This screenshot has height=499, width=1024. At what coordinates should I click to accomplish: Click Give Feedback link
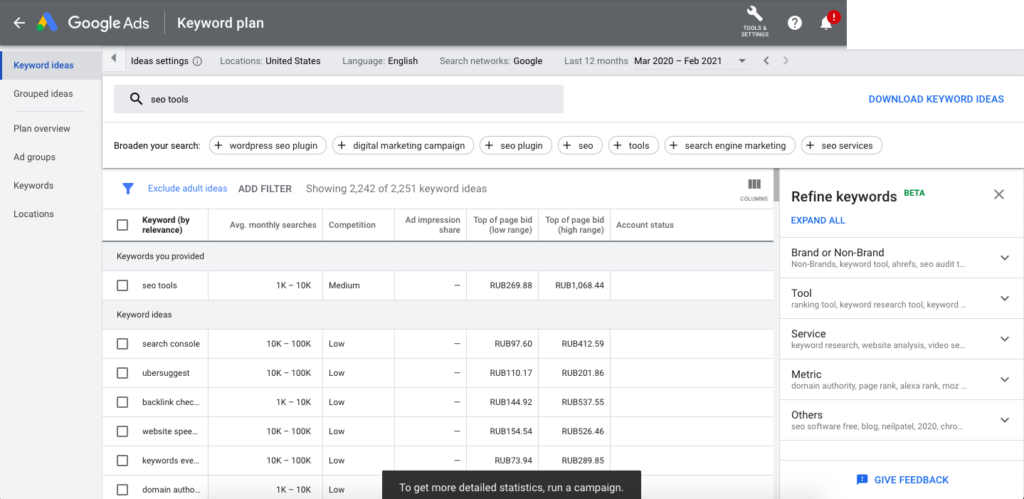pyautogui.click(x=911, y=479)
